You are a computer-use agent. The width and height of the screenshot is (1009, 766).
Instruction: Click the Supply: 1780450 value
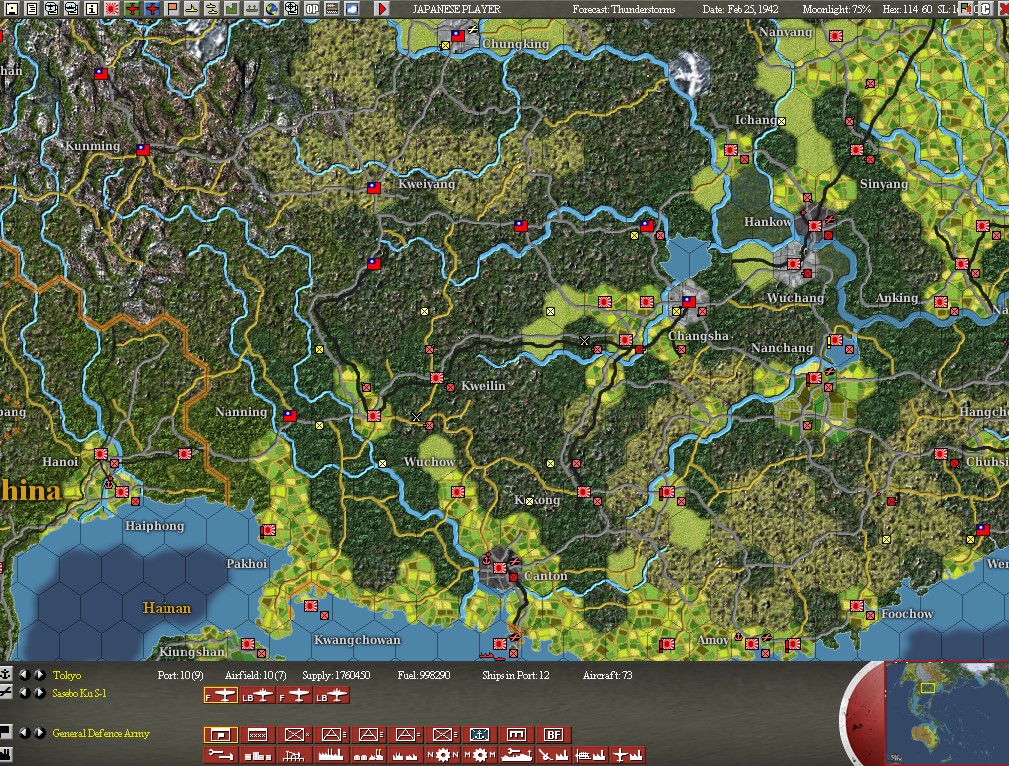tap(336, 675)
